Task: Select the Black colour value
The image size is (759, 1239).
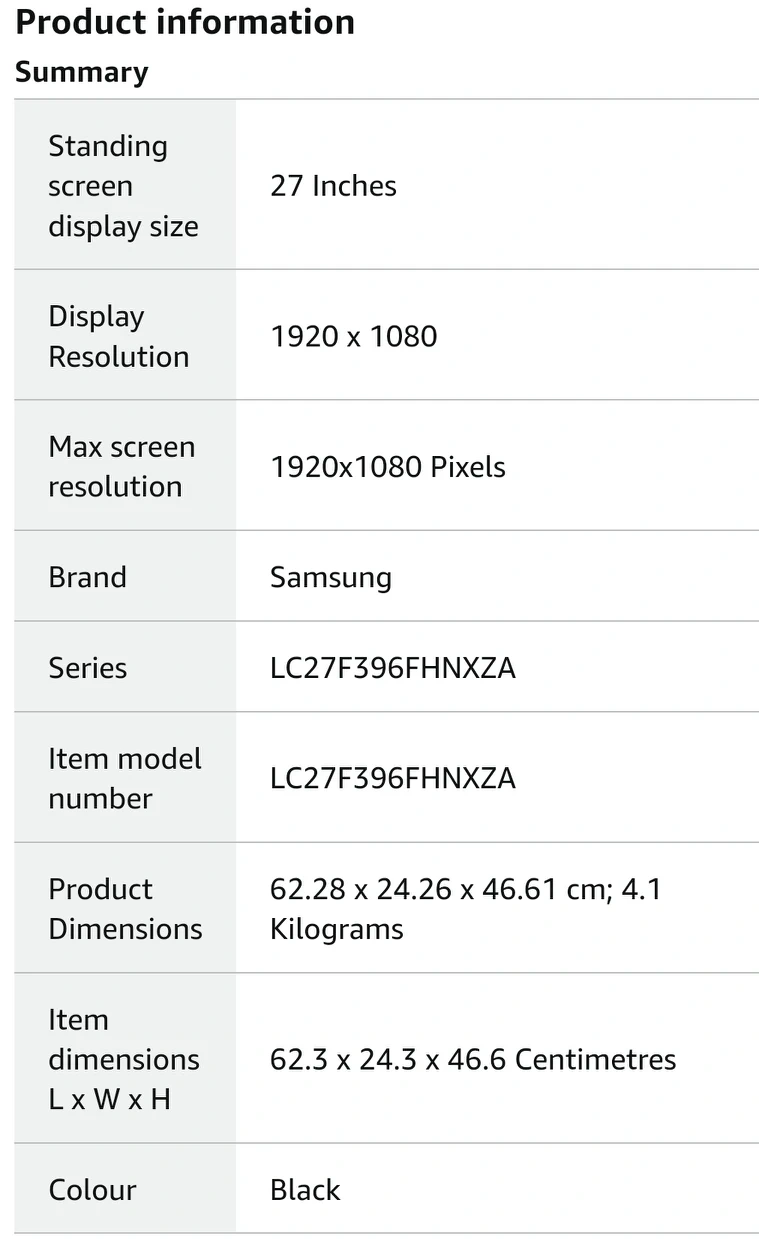Action: click(x=305, y=1190)
